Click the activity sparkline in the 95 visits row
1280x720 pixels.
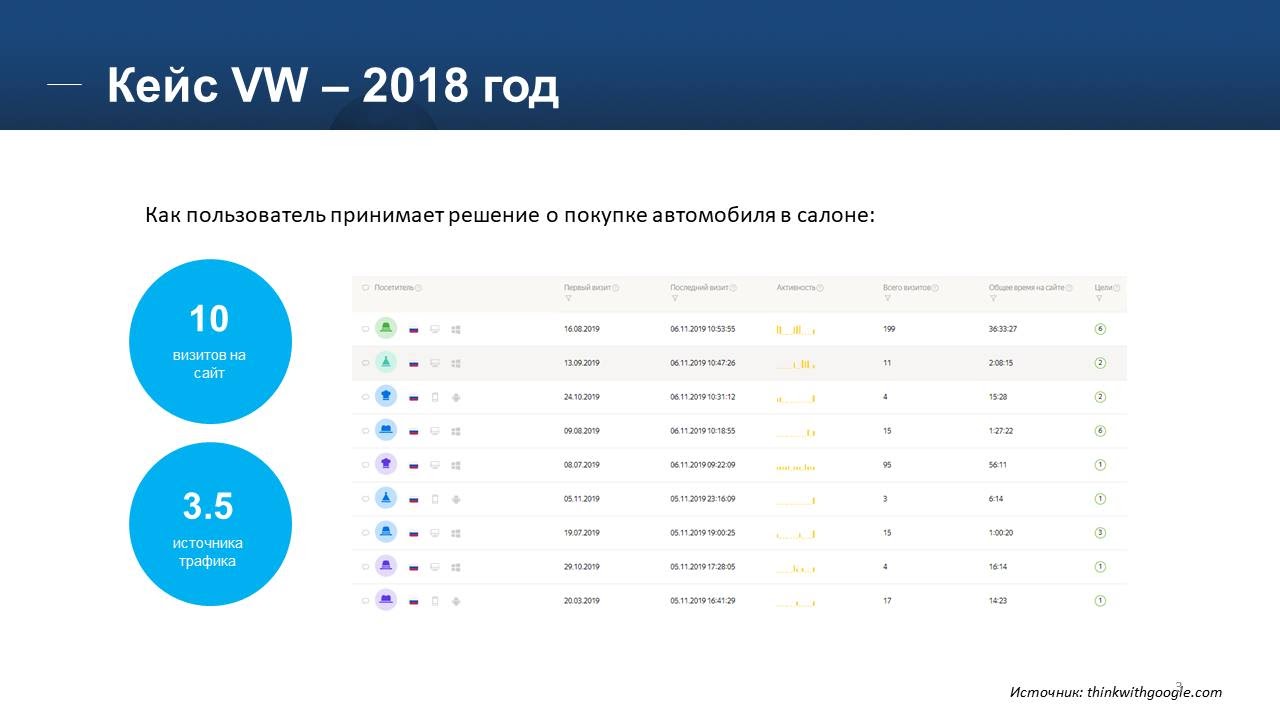pyautogui.click(x=796, y=465)
